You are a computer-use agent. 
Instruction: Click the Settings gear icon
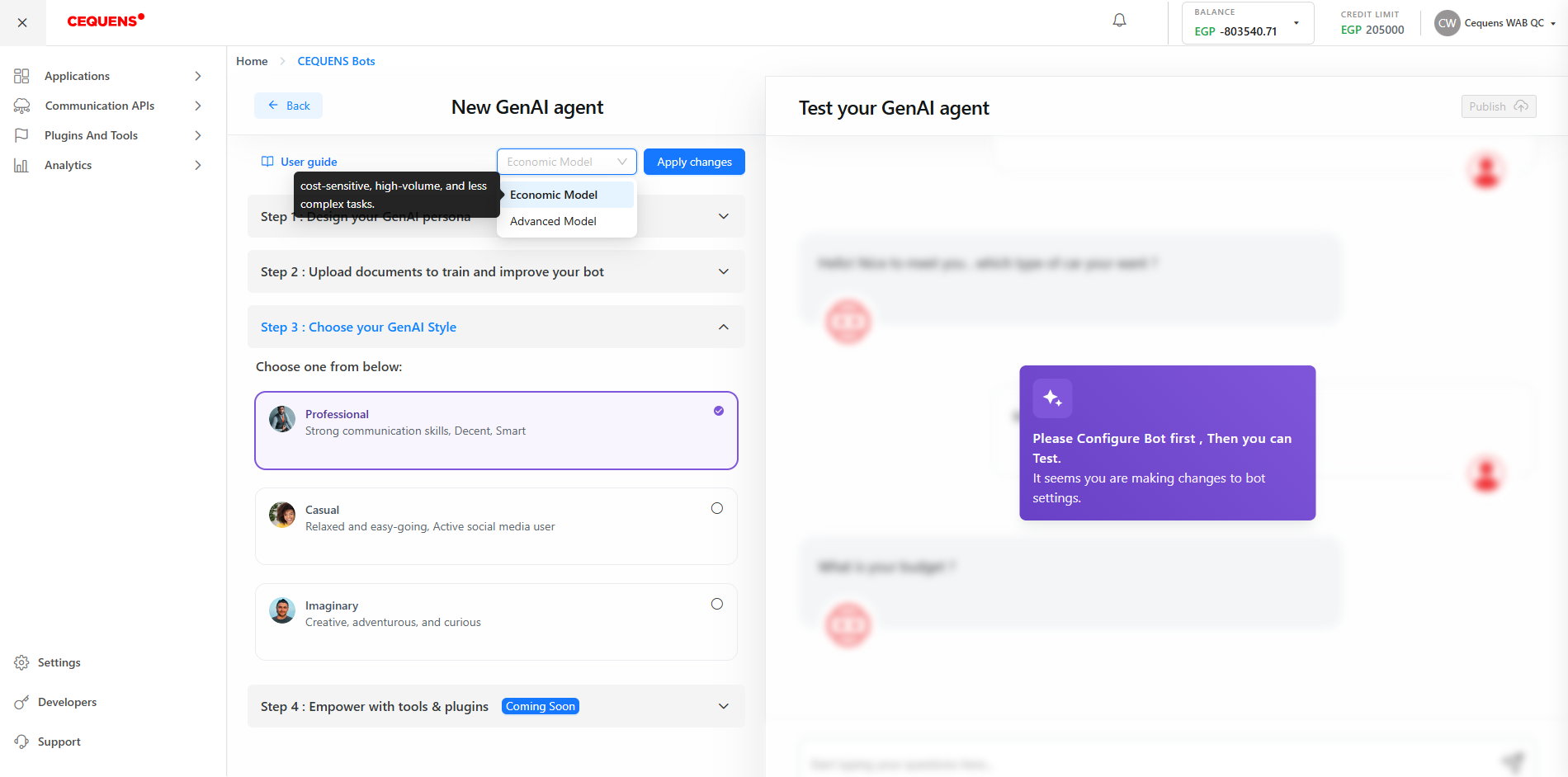tap(21, 662)
